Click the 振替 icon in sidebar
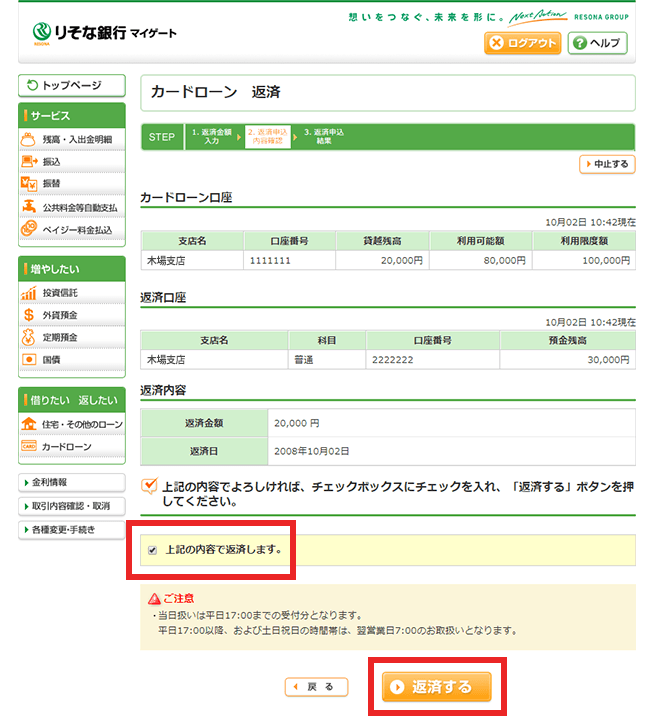Image resolution: width=654 pixels, height=716 pixels. click(x=29, y=183)
